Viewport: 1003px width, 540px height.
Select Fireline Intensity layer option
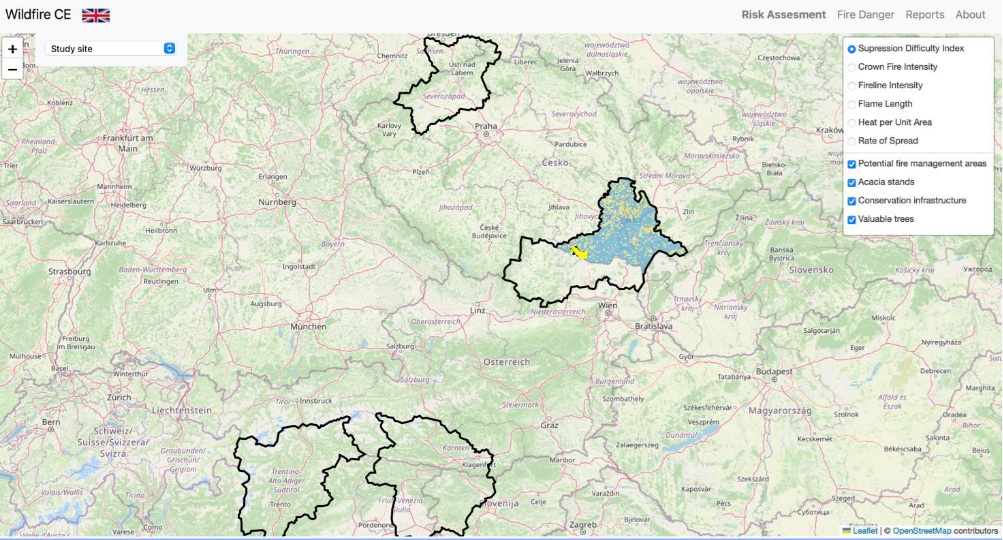(x=852, y=86)
